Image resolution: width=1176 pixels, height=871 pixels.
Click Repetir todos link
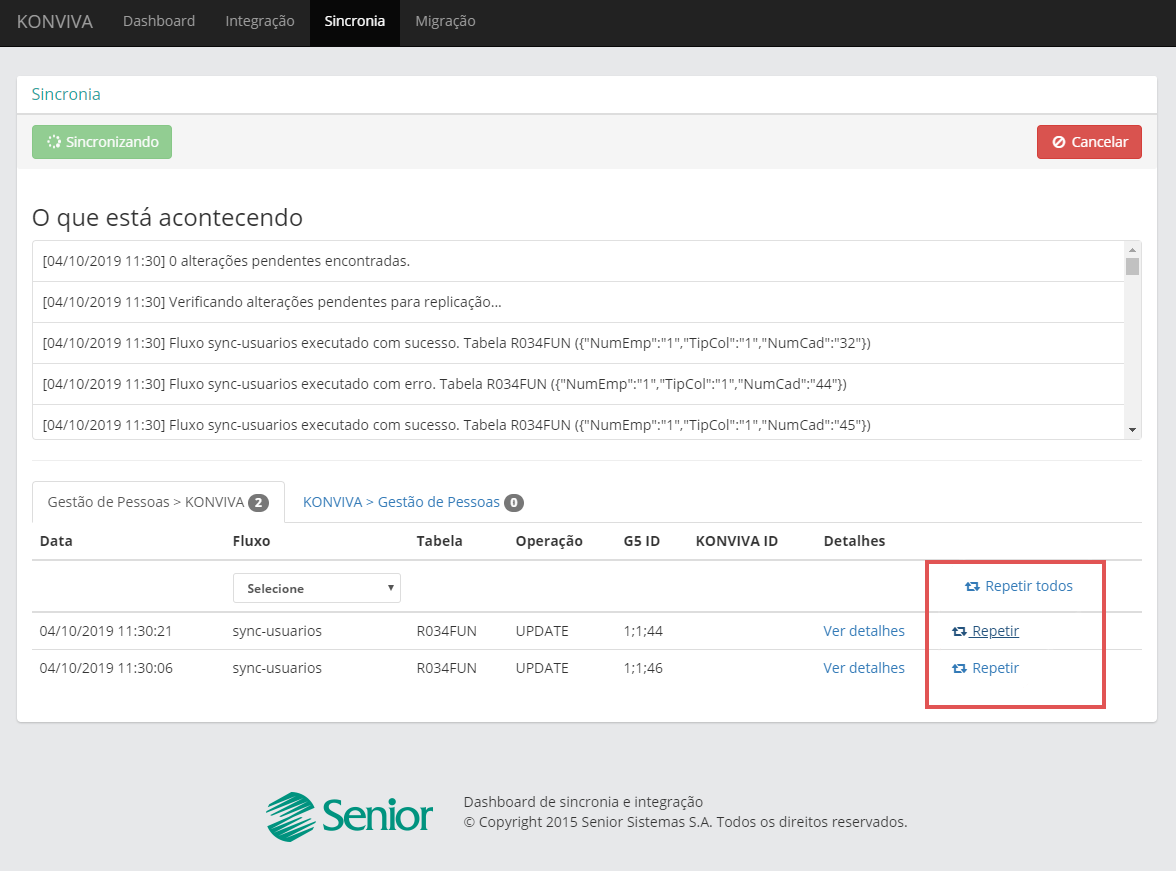pos(1019,586)
